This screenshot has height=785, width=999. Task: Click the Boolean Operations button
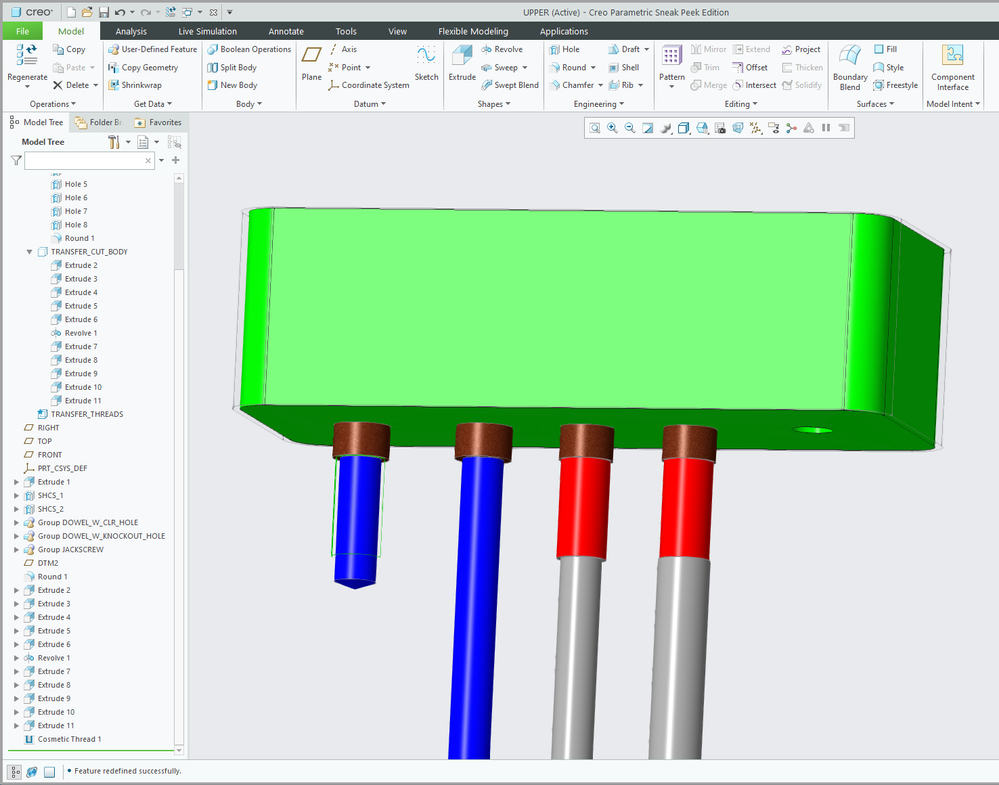[x=249, y=49]
